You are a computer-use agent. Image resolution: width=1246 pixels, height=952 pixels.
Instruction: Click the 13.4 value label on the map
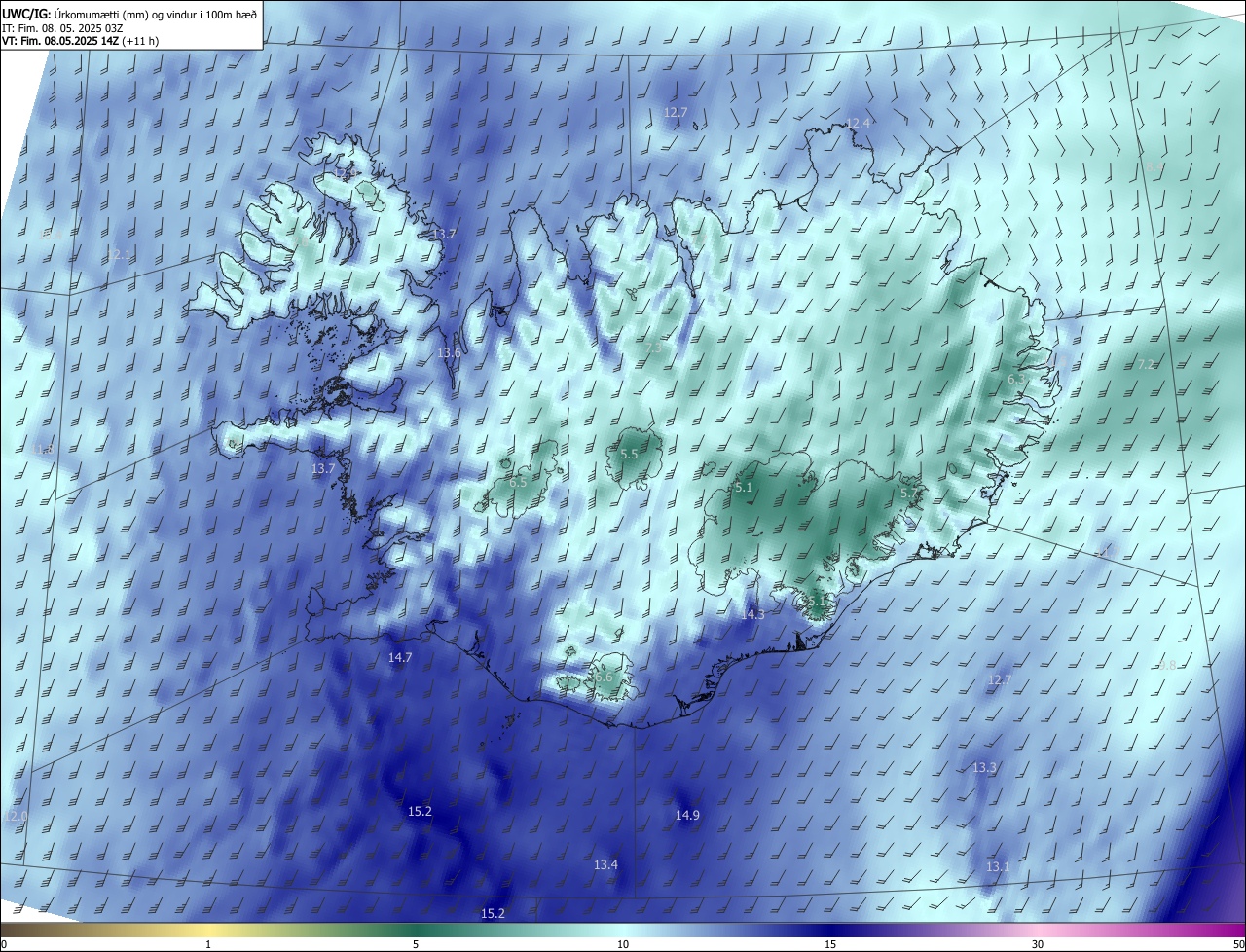[605, 864]
